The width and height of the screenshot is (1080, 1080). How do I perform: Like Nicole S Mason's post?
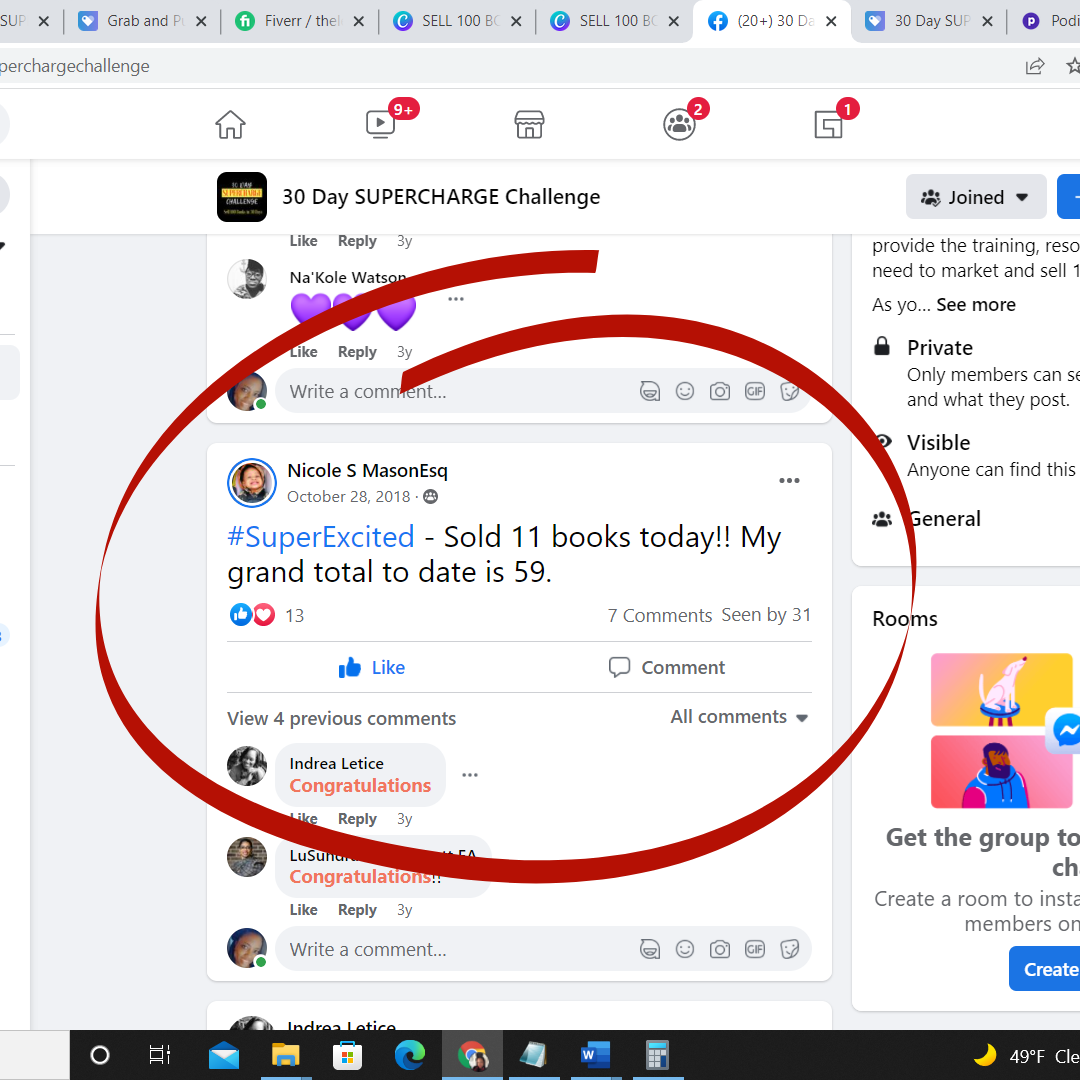click(372, 668)
